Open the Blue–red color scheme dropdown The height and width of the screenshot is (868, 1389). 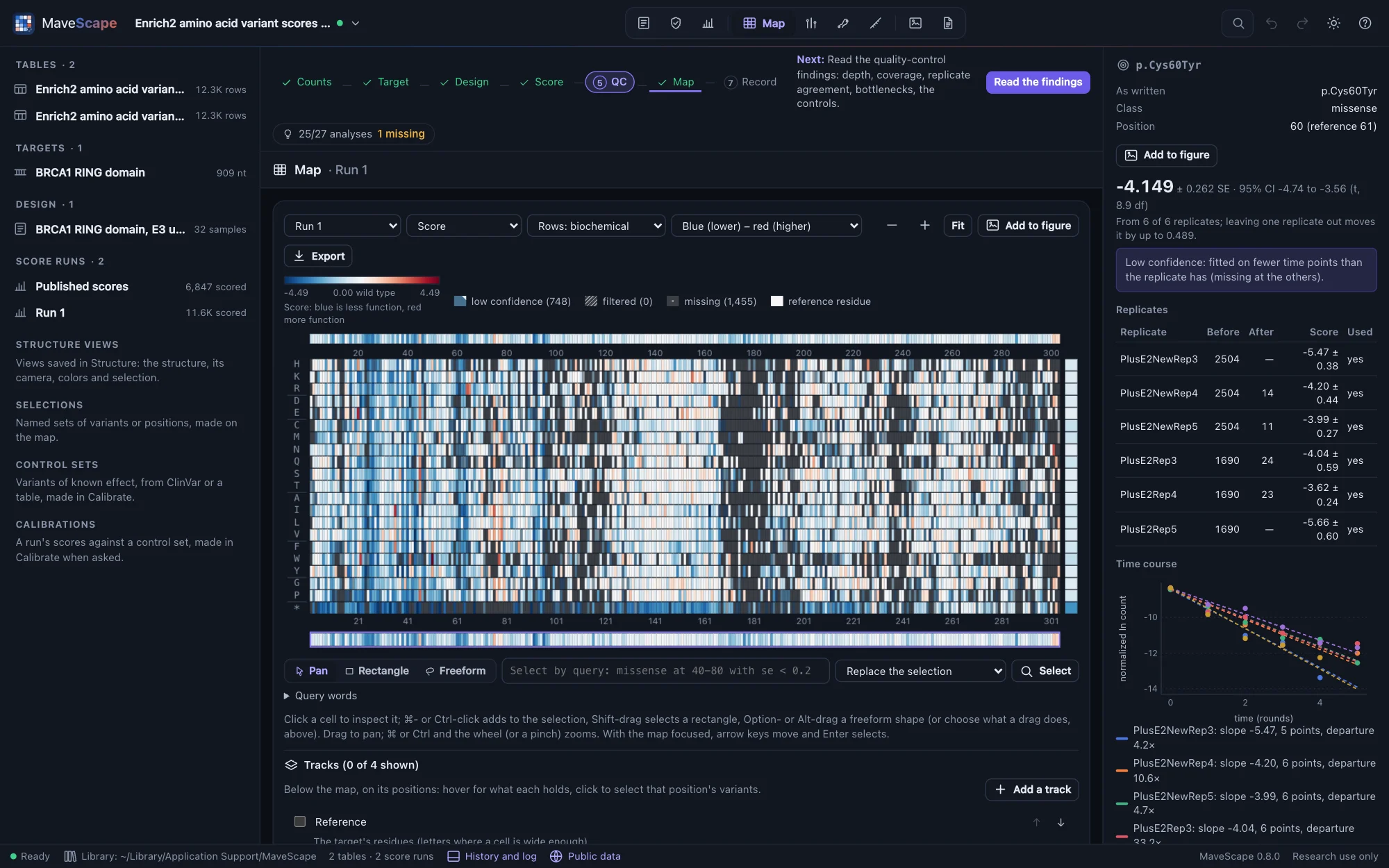point(767,226)
